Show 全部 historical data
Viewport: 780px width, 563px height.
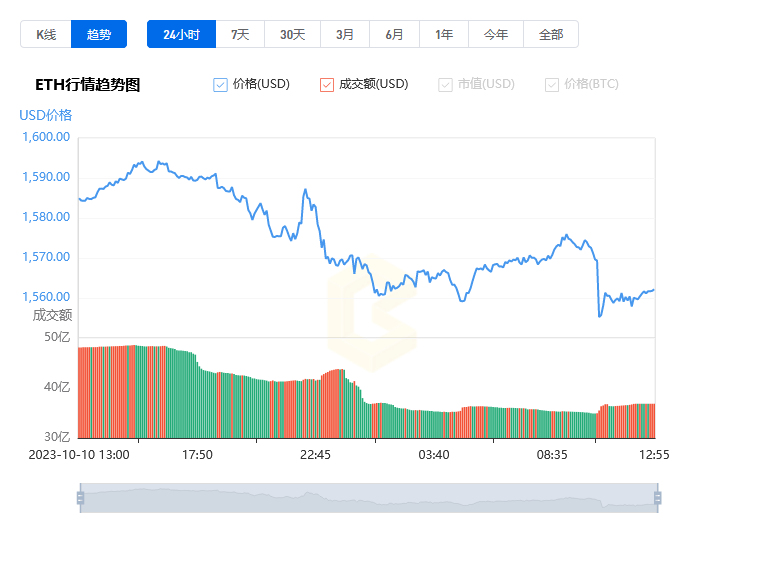coord(551,34)
